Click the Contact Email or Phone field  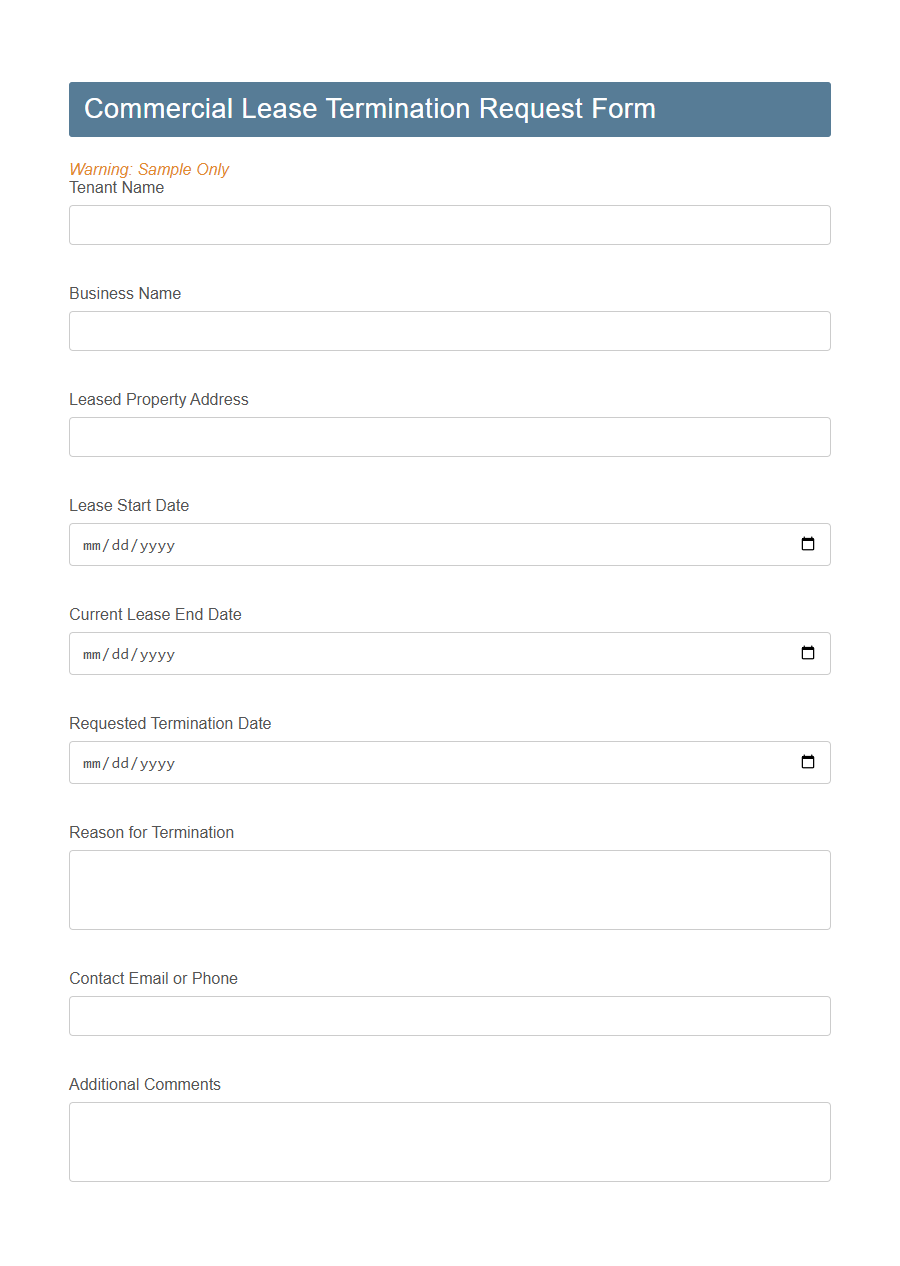tap(449, 1015)
